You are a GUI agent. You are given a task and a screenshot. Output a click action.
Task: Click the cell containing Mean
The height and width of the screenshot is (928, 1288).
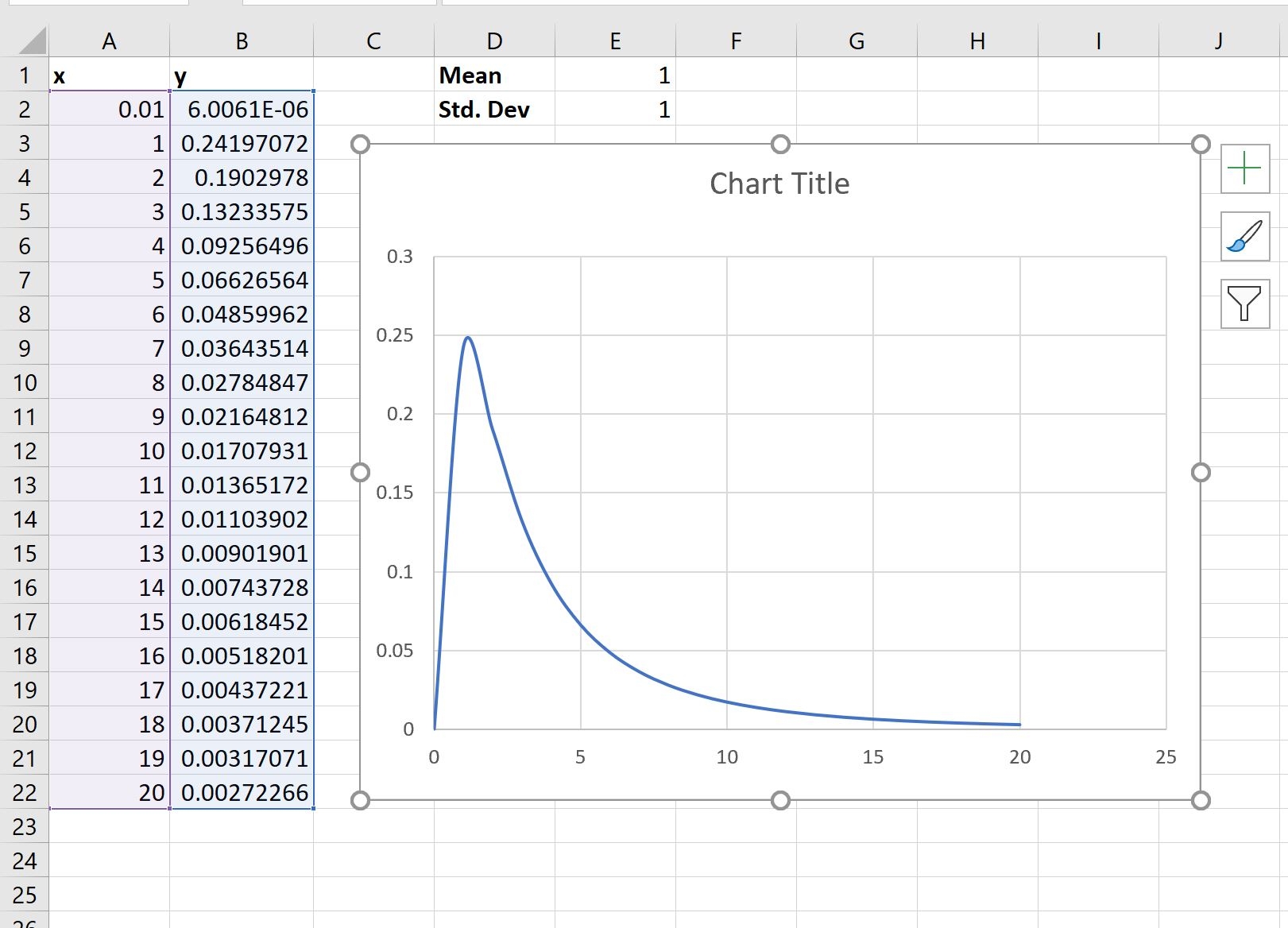pyautogui.click(x=493, y=75)
